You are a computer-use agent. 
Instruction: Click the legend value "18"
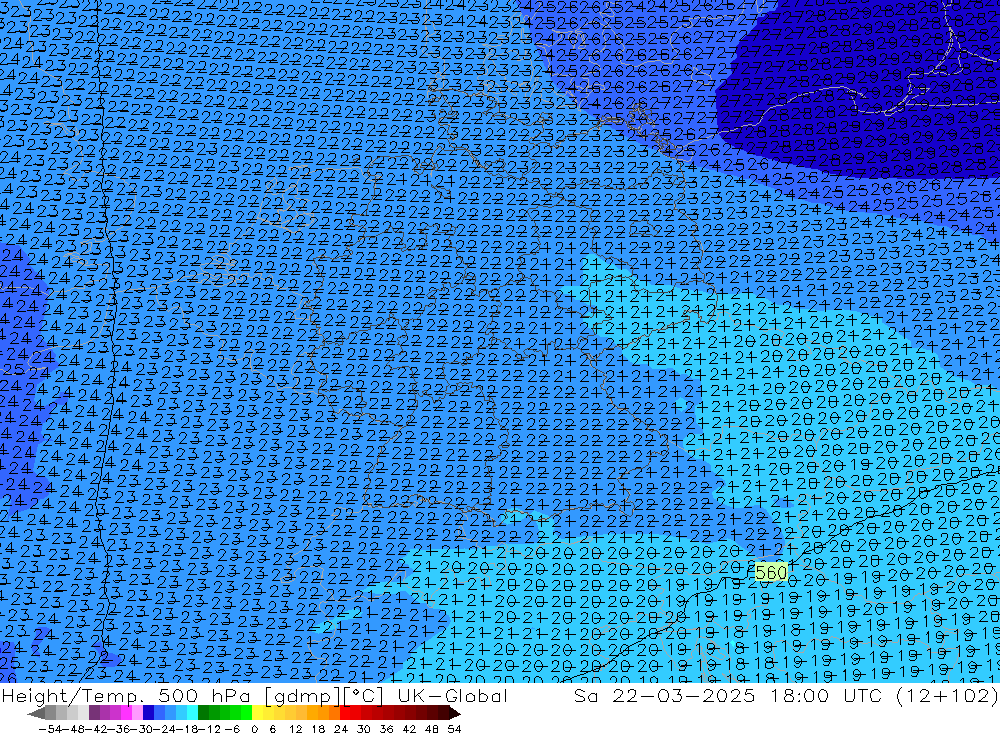318,729
